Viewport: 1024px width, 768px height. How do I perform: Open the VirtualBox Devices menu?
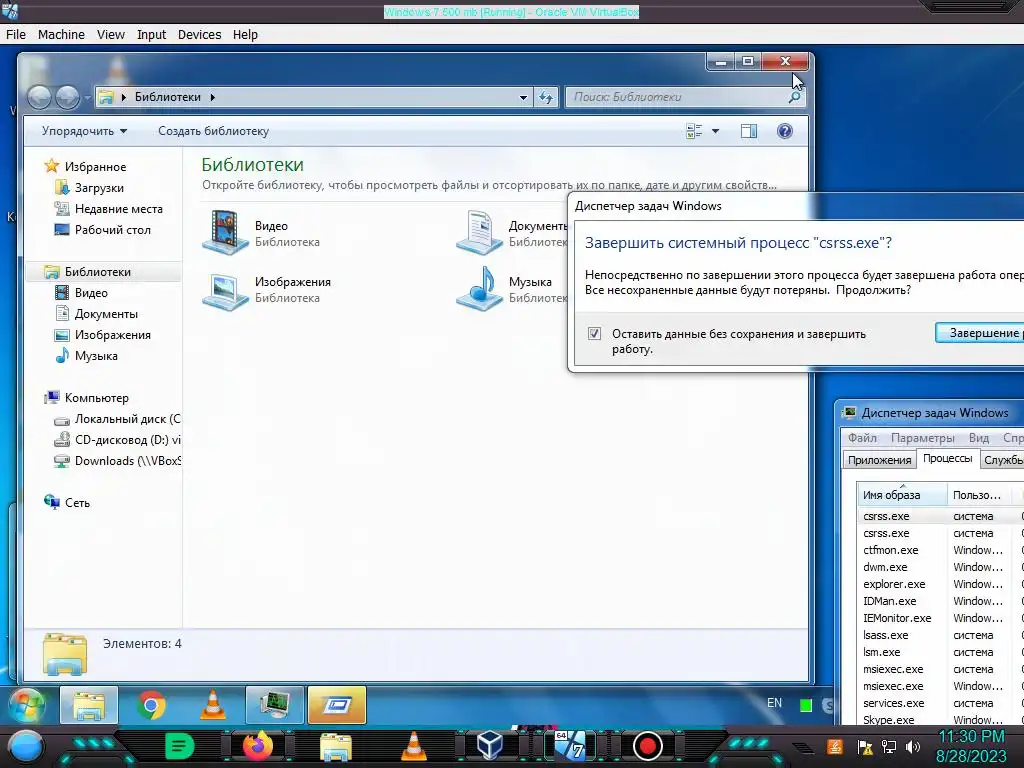[200, 35]
